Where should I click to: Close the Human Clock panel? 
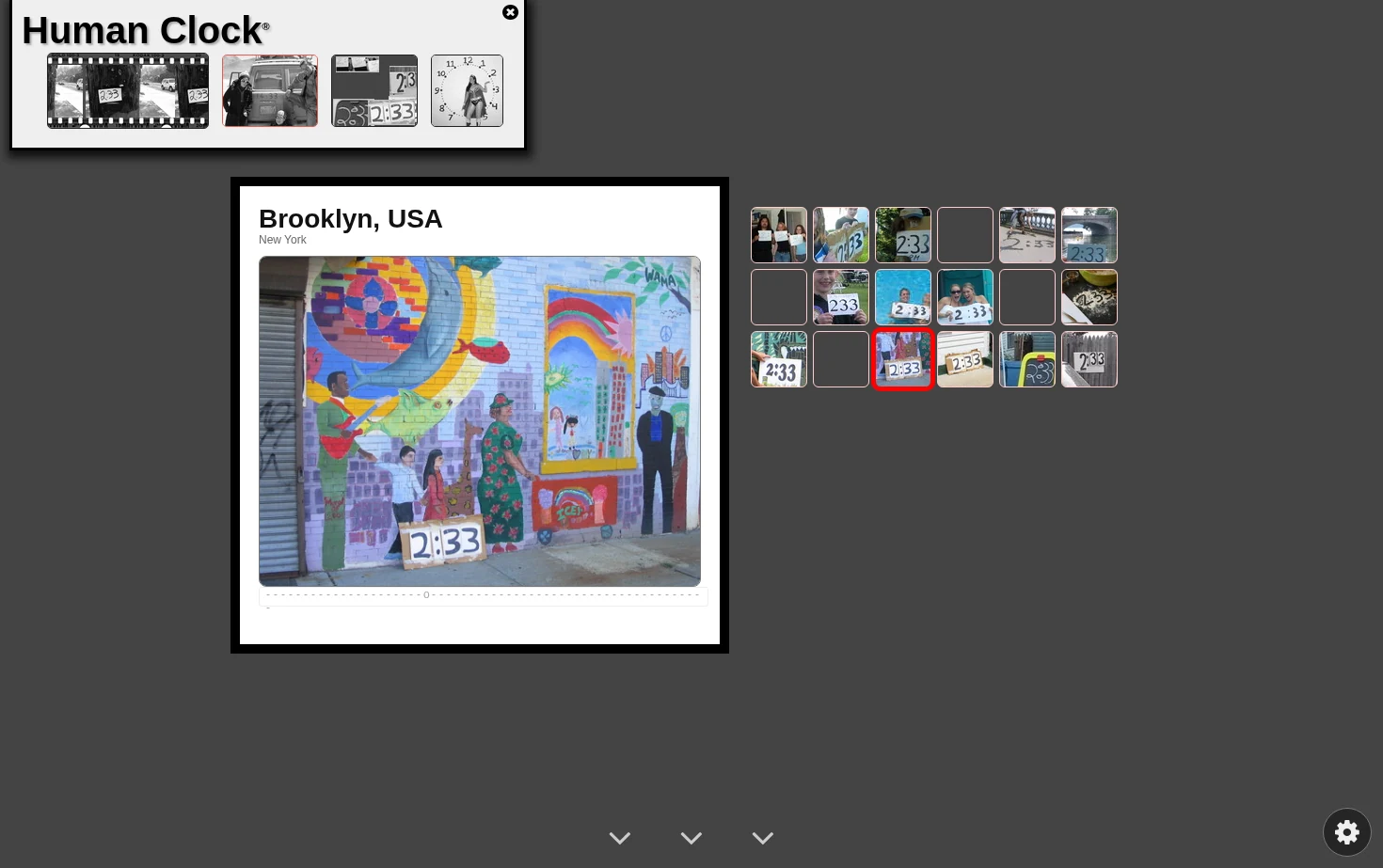510,12
